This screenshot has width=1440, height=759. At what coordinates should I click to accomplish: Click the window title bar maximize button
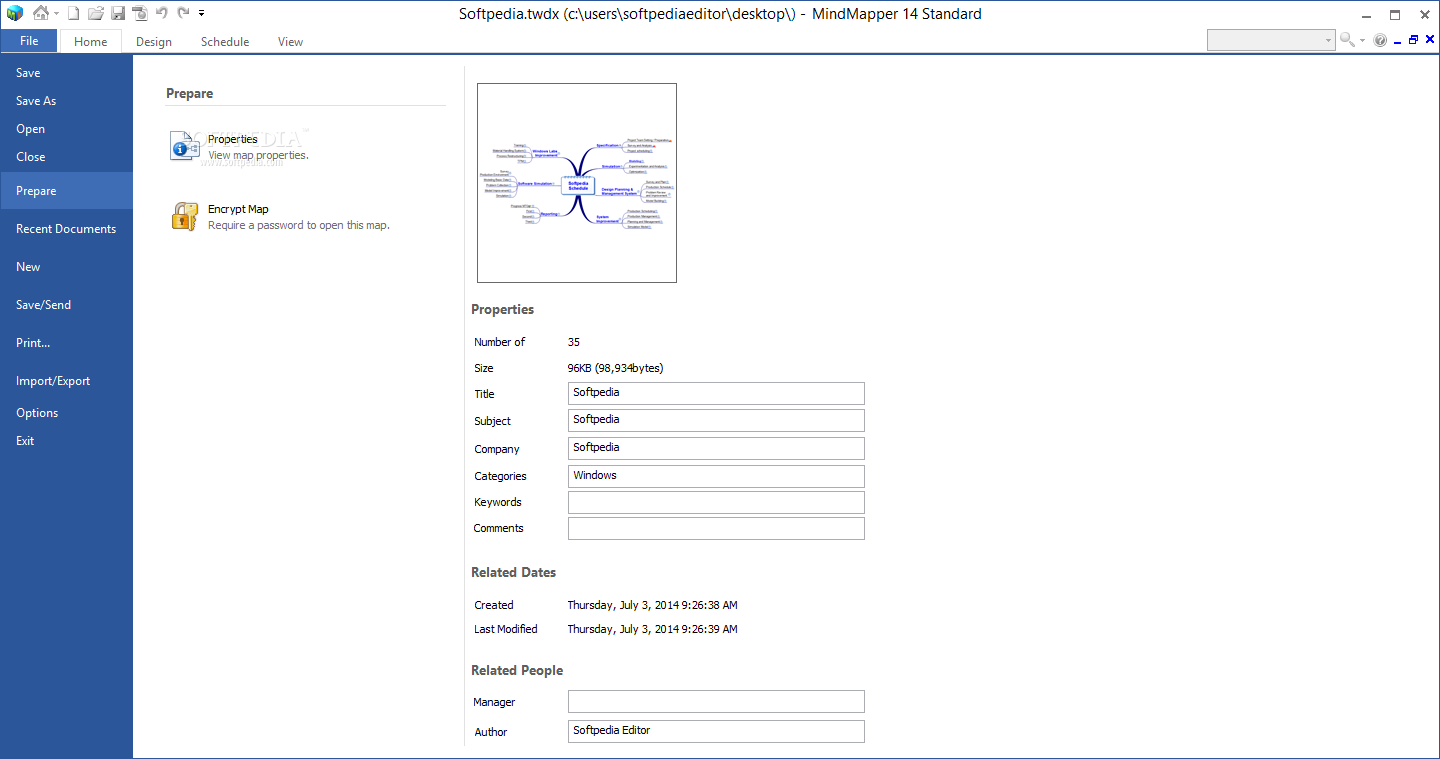[x=1395, y=14]
